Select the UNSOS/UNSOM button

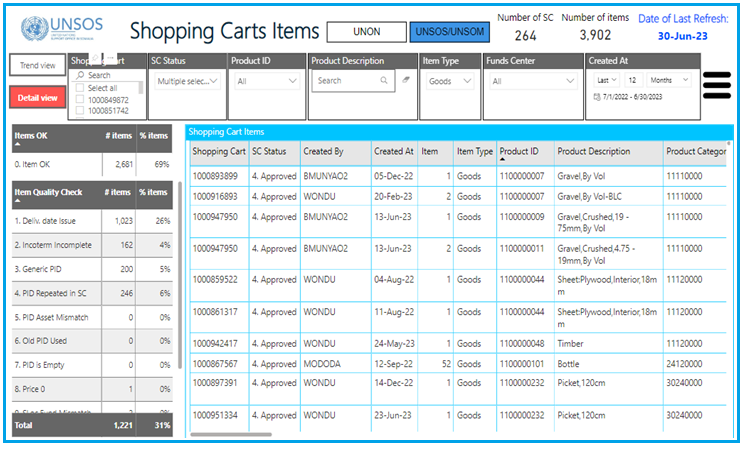point(450,32)
